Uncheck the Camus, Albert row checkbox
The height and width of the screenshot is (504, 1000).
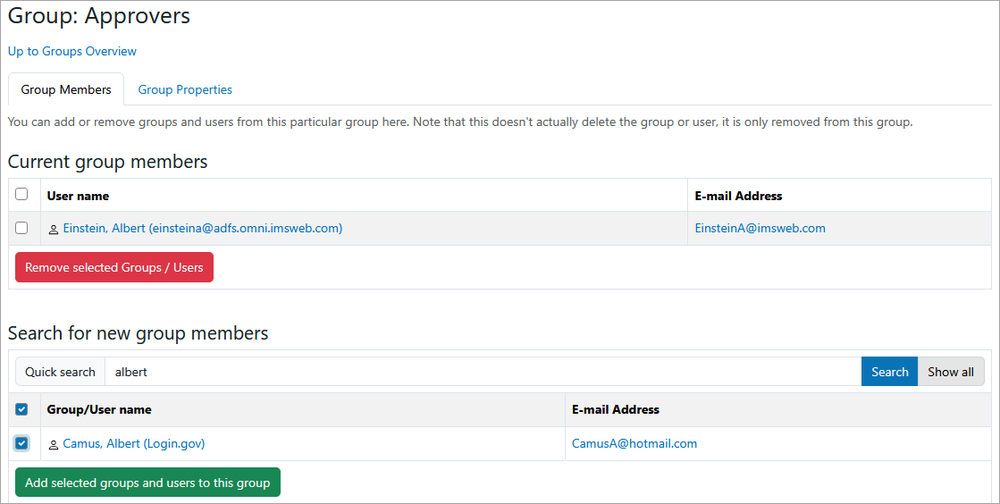(x=22, y=443)
